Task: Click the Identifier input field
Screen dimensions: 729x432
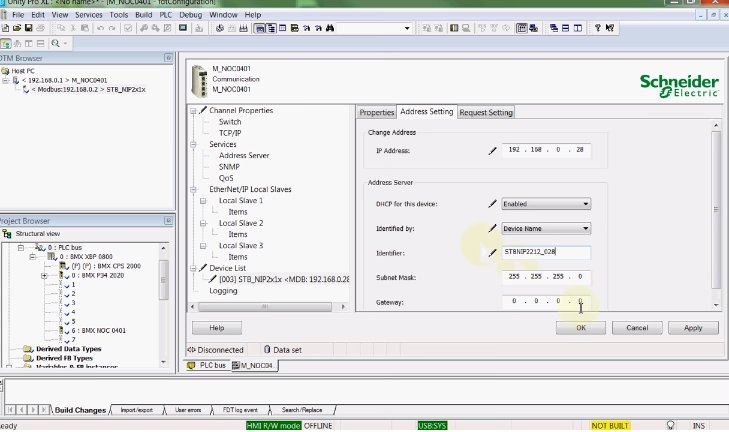Action: click(546, 252)
